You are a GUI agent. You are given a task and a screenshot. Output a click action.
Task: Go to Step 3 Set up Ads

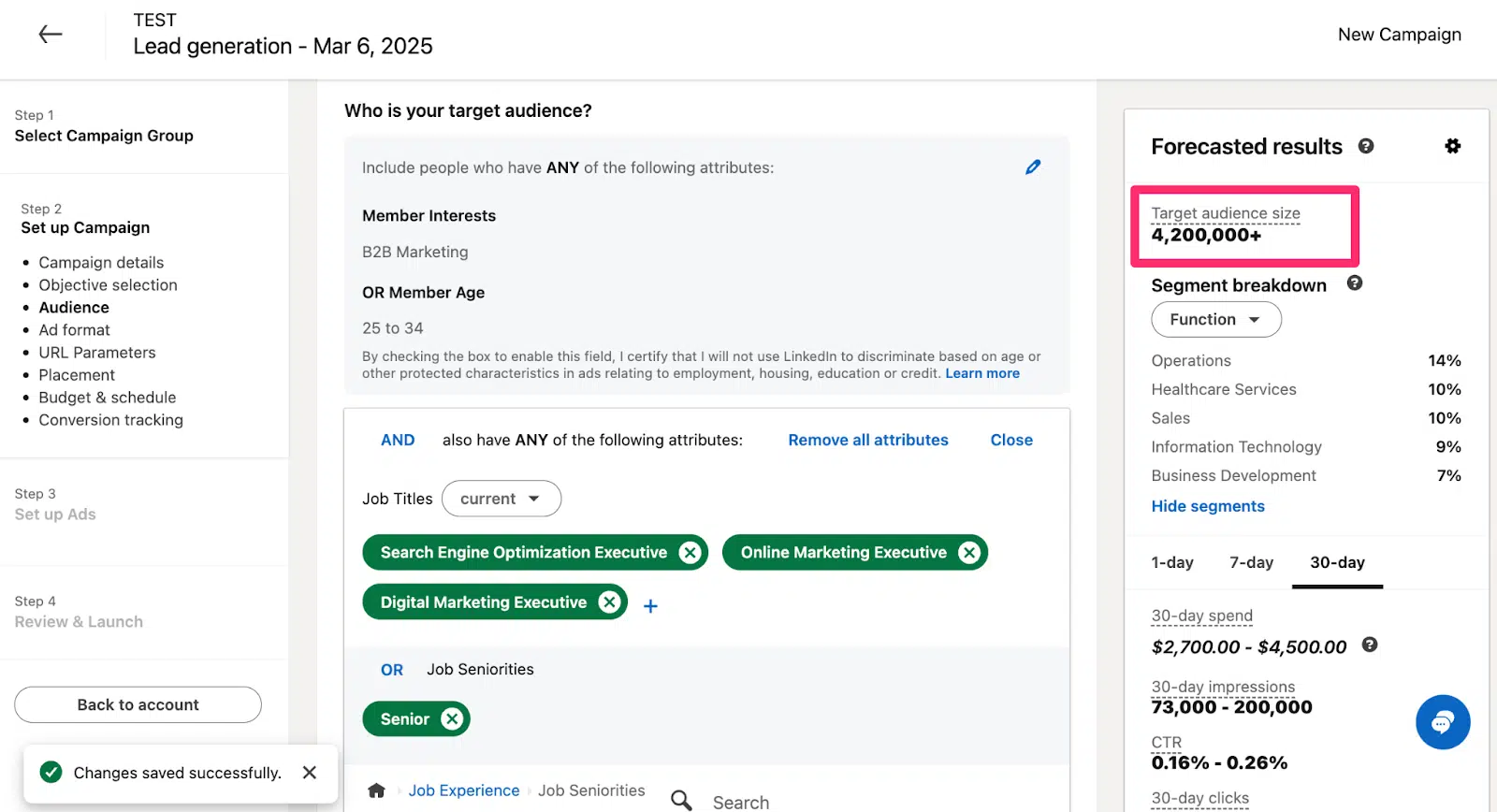click(55, 505)
